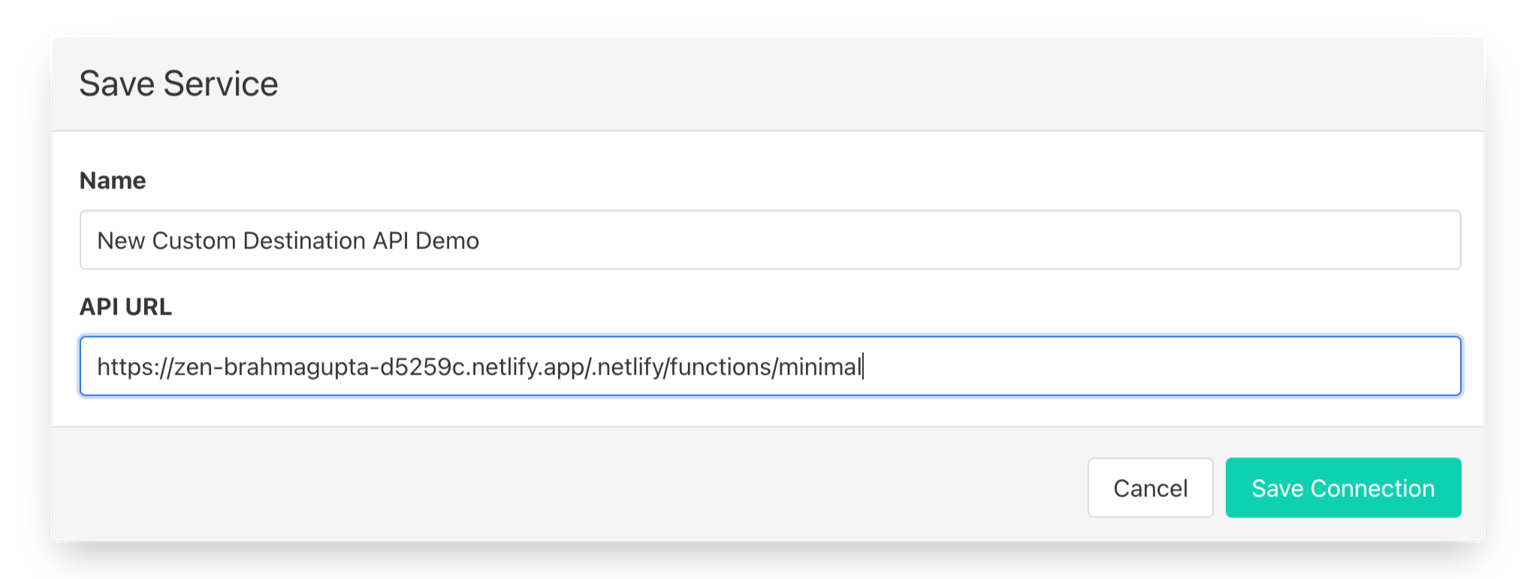
Task: Focus the Name input field
Action: (x=770, y=240)
